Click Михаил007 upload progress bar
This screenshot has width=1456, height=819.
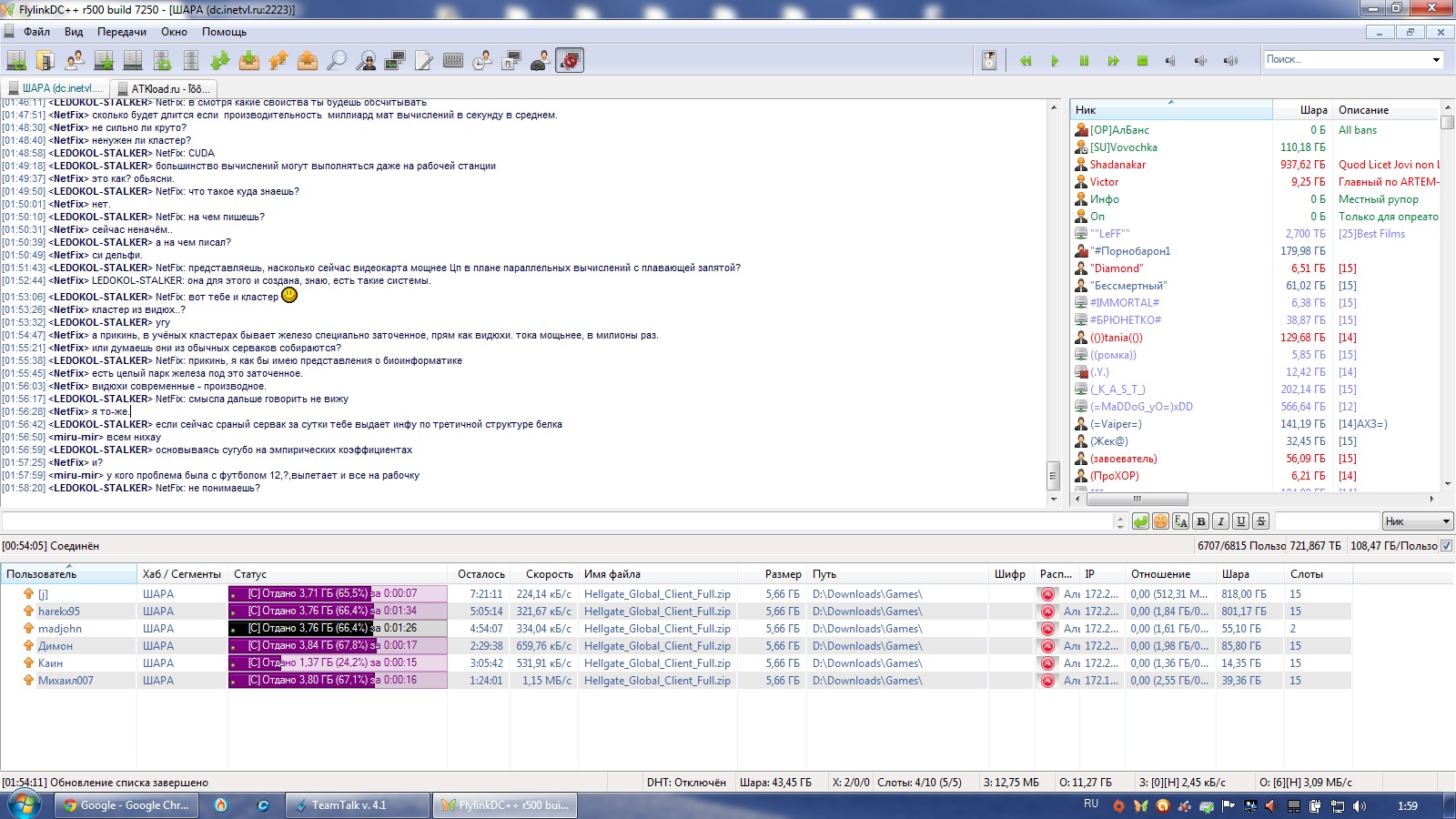[x=338, y=681]
